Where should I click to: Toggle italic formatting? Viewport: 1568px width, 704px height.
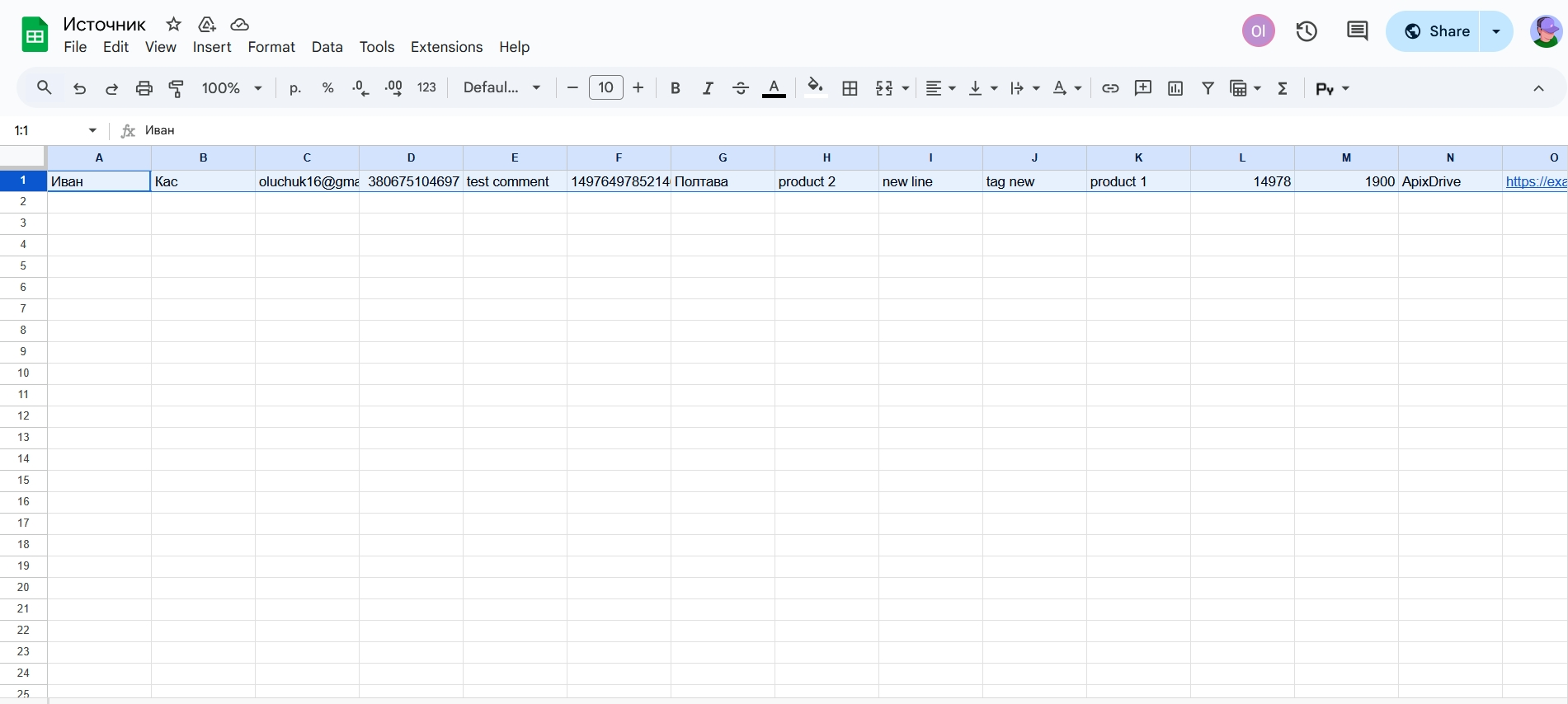(x=707, y=88)
